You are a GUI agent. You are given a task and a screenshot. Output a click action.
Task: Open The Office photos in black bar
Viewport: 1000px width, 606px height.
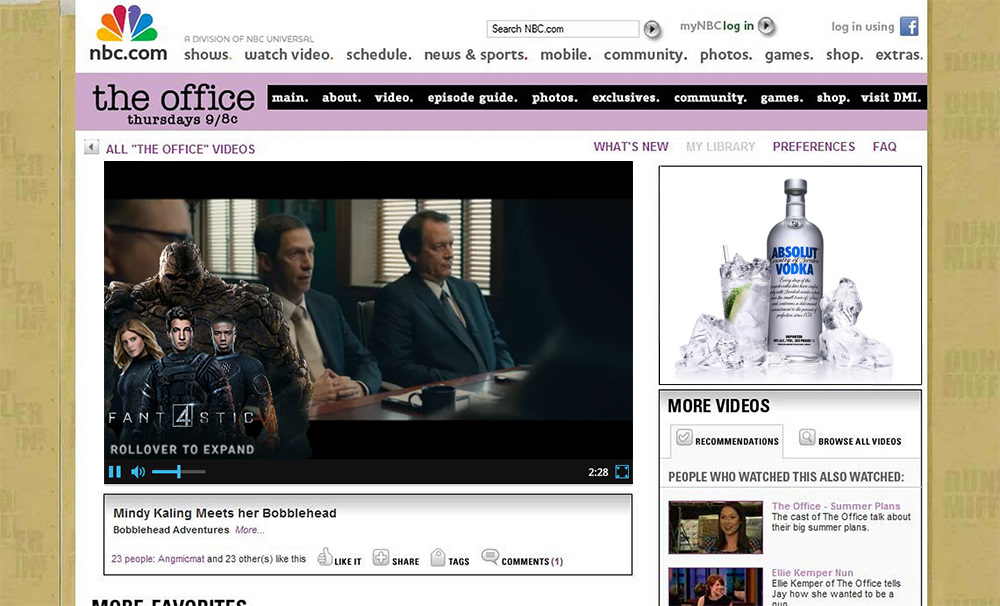[x=554, y=98]
